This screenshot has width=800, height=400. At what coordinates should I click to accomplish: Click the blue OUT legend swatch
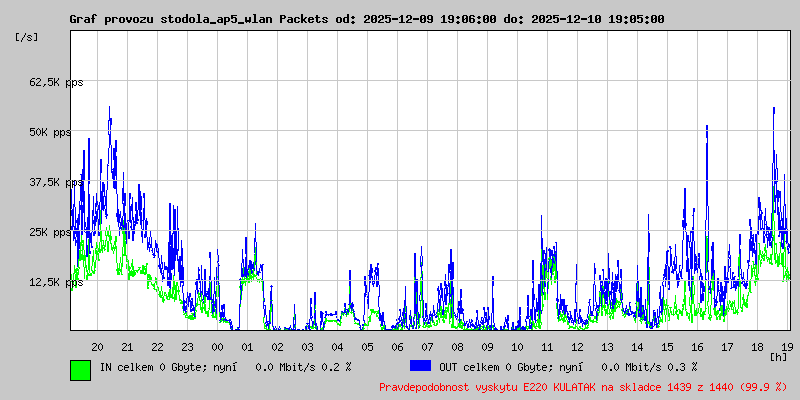[x=420, y=366]
